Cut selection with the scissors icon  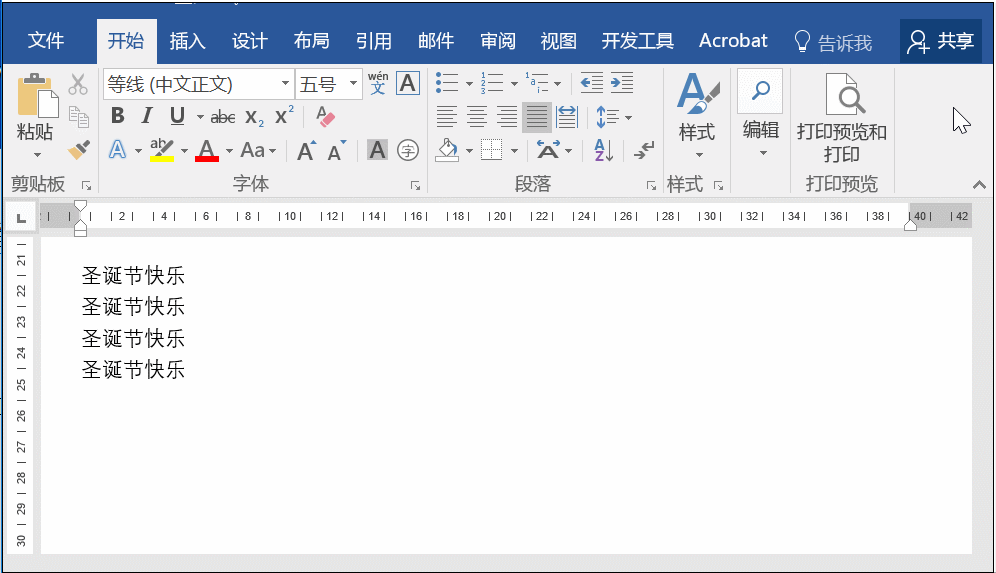point(78,84)
